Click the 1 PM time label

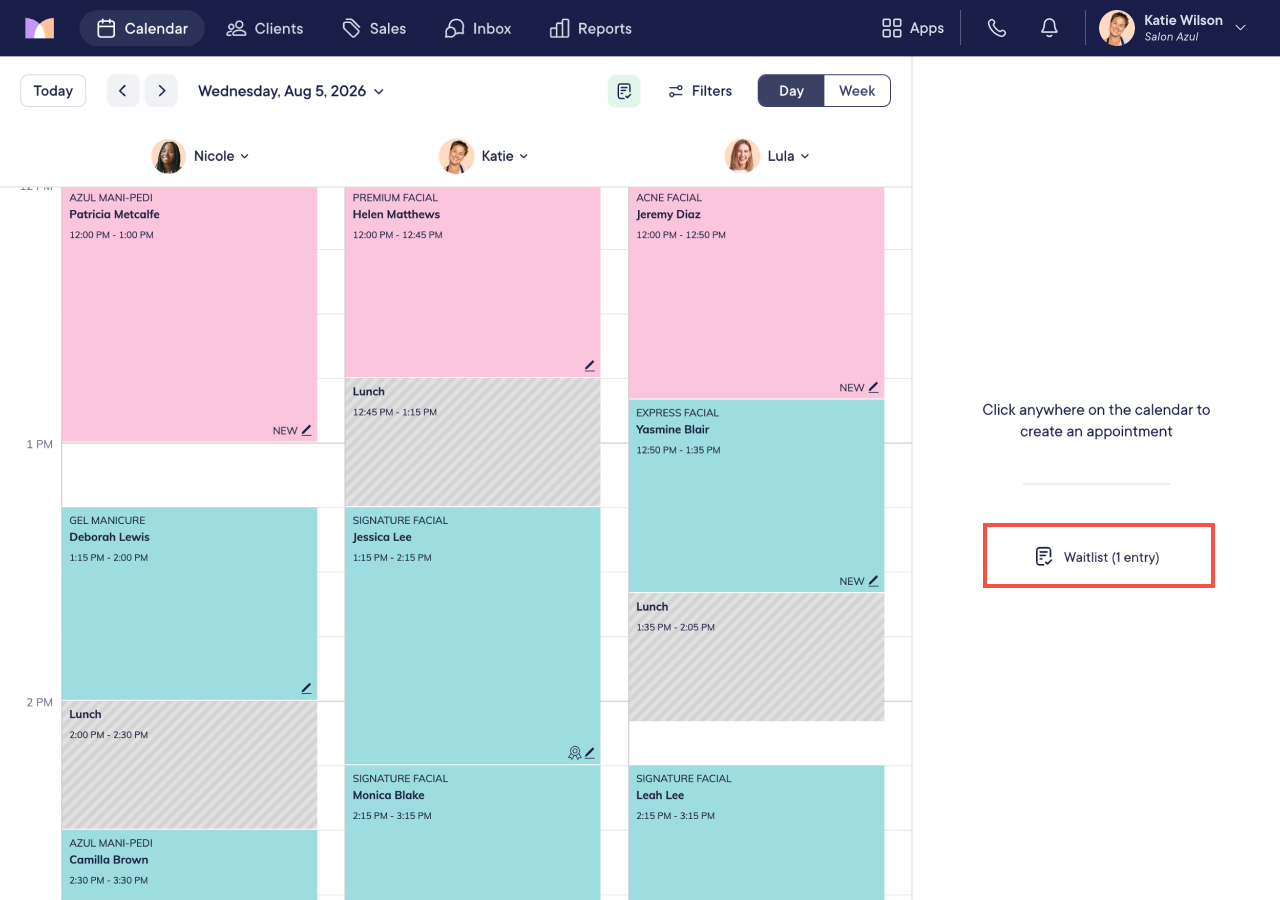[40, 444]
